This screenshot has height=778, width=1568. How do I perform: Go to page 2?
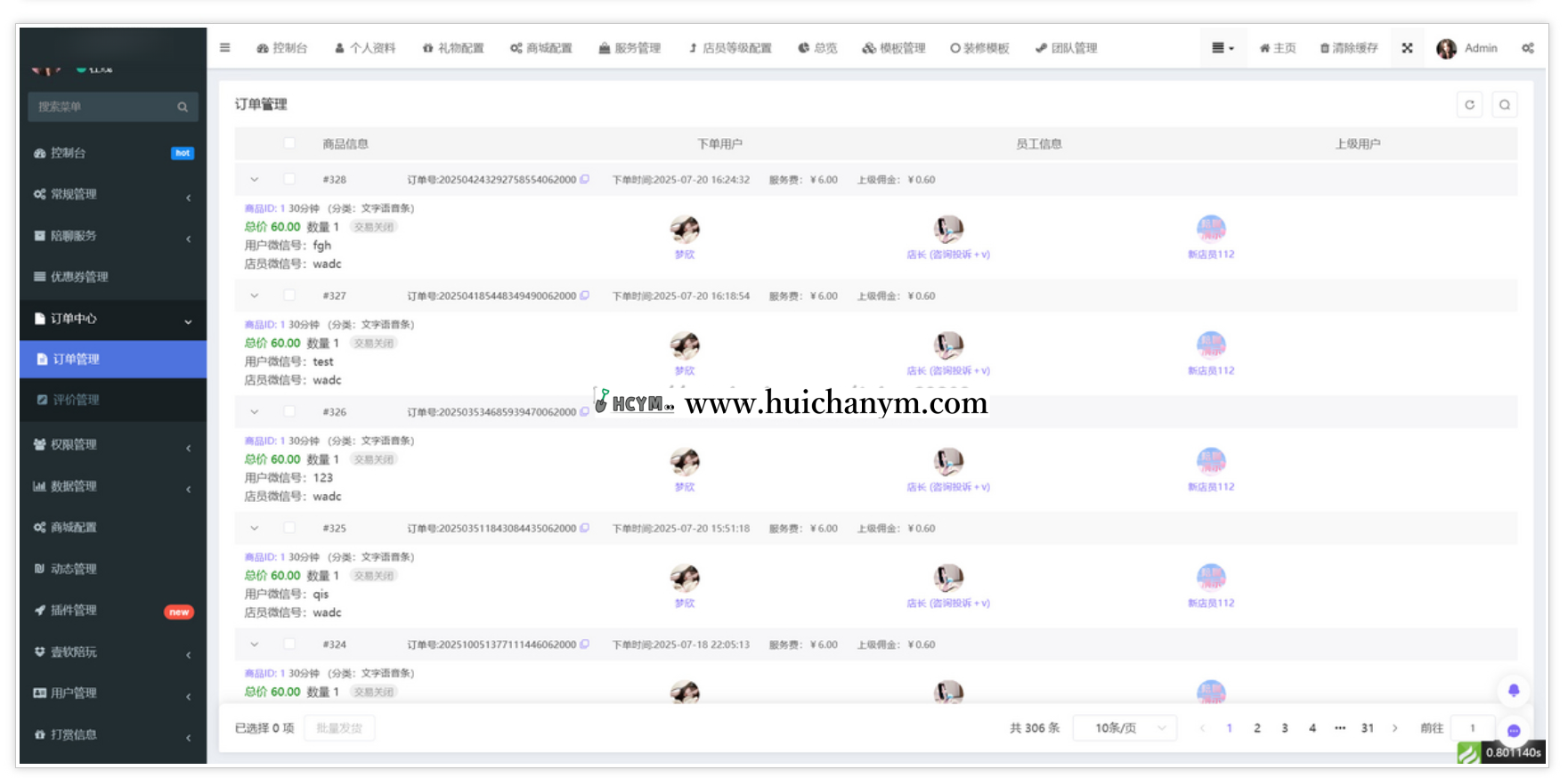click(1257, 728)
